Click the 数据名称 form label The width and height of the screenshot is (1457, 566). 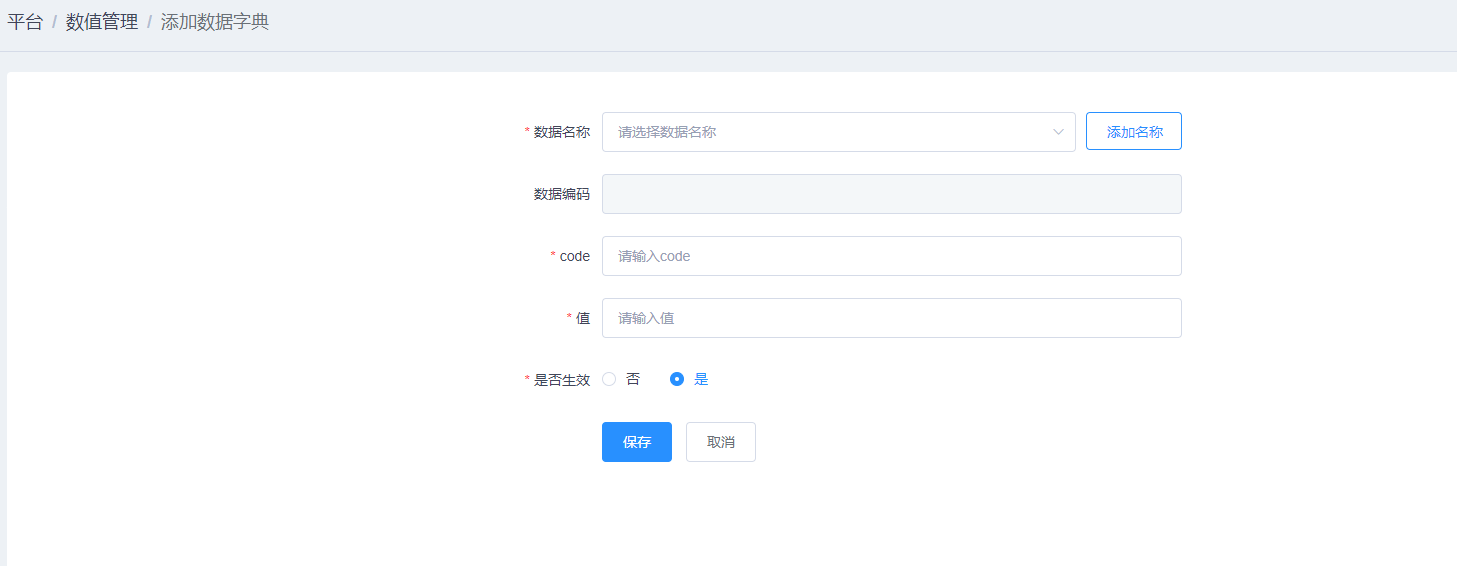(562, 132)
